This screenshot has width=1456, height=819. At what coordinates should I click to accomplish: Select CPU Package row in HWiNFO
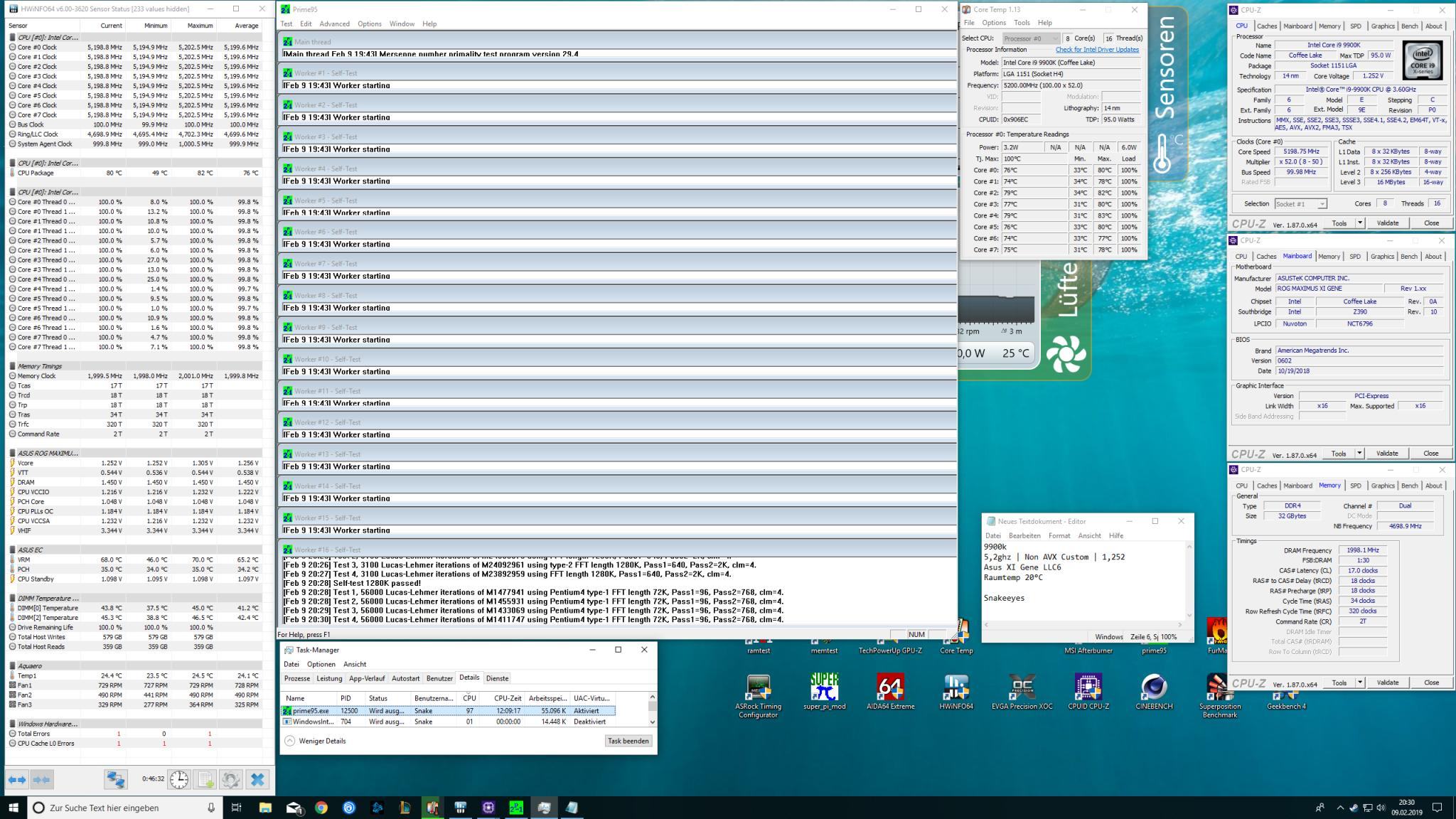tap(135, 173)
